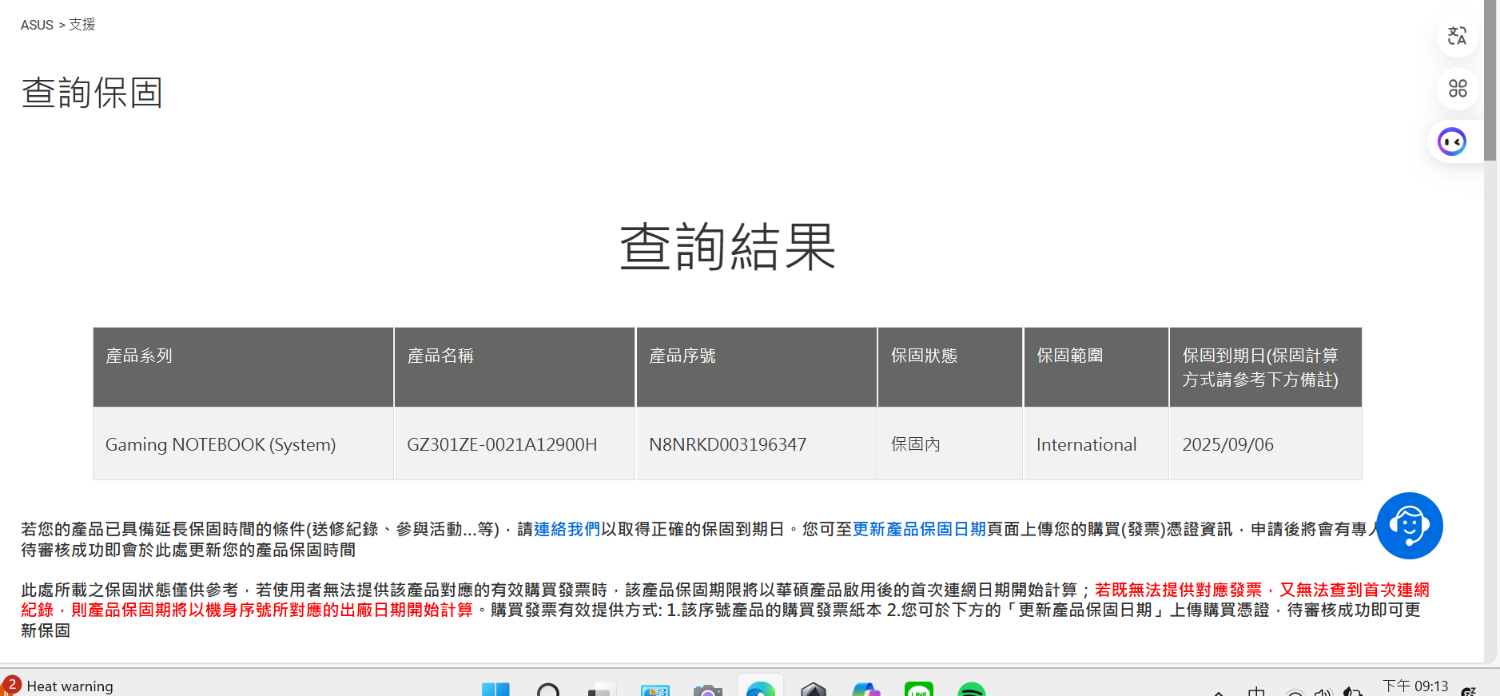Click the 產品序號 column header
The image size is (1500, 696).
pyautogui.click(x=756, y=367)
